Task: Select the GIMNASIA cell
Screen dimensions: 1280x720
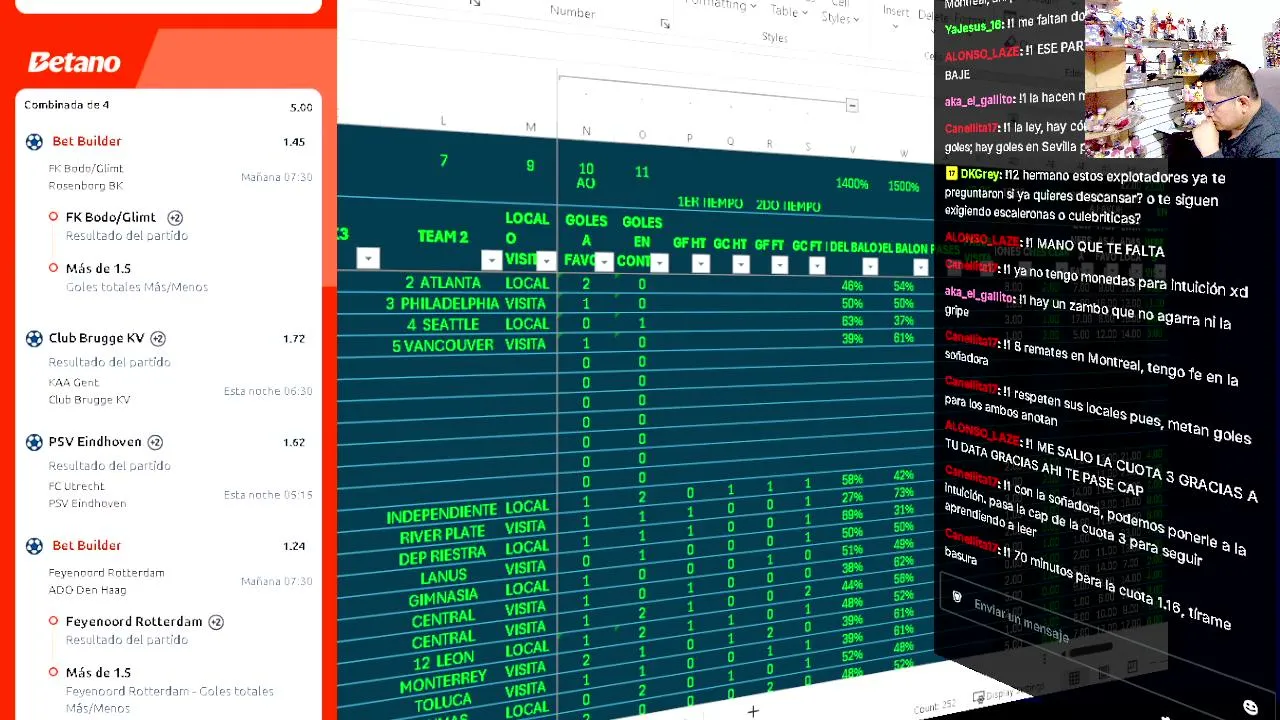Action: (443, 598)
